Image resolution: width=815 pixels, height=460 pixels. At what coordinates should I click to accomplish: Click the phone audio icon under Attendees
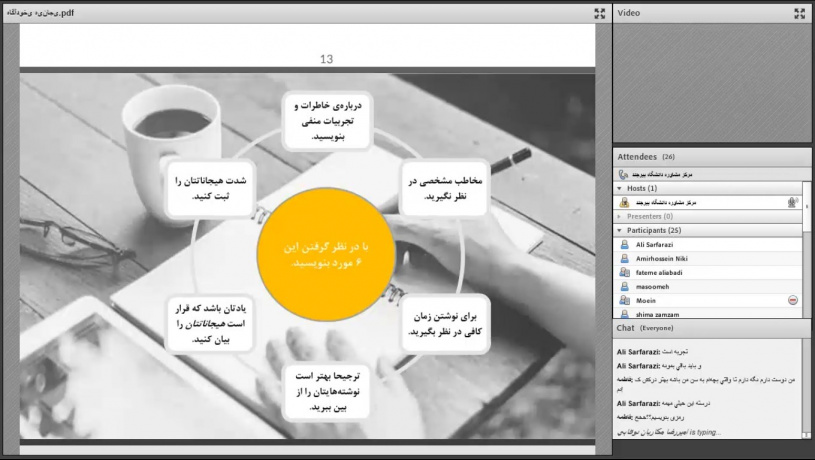(623, 175)
